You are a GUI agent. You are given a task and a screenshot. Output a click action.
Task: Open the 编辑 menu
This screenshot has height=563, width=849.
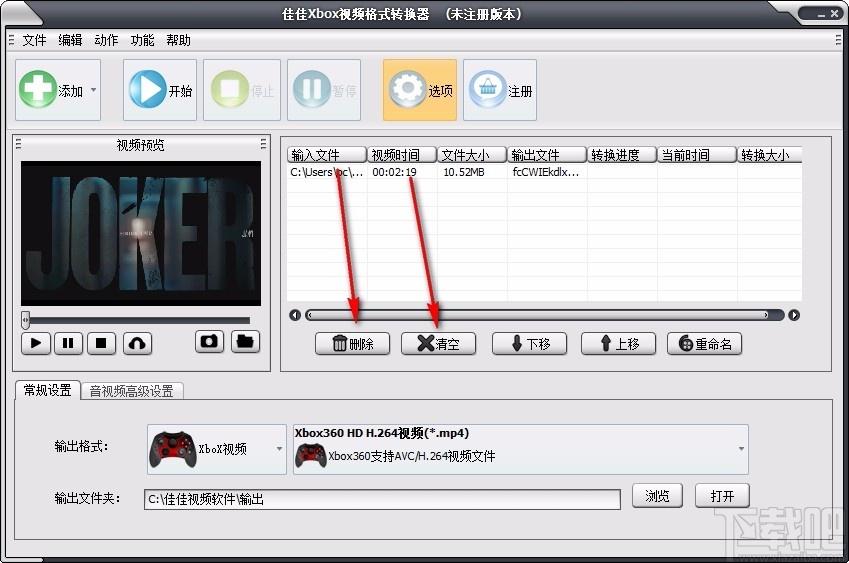click(70, 40)
